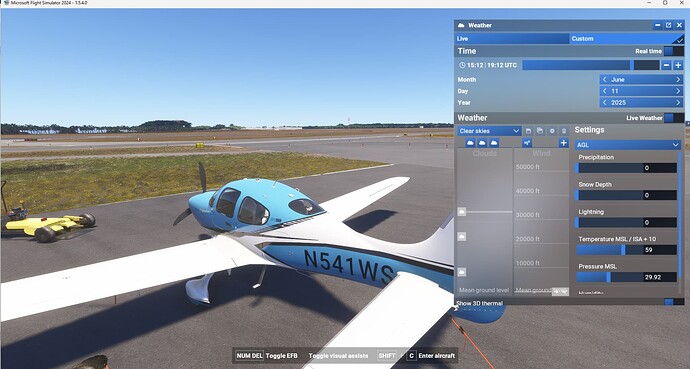Screen dimensions: 690x369
Task: Click the SHIFT key hint
Action: tap(387, 355)
